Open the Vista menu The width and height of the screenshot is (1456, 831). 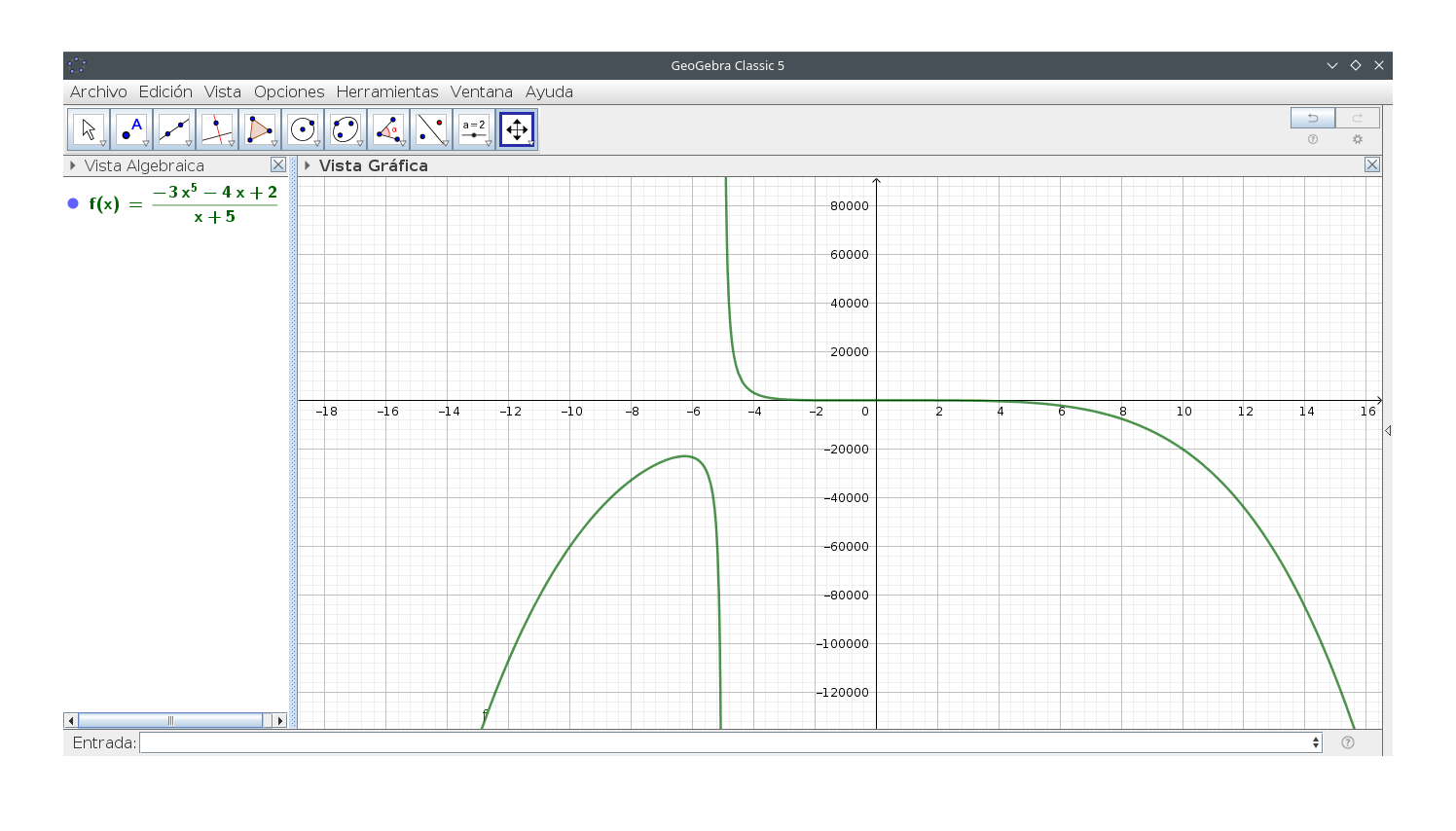click(223, 91)
